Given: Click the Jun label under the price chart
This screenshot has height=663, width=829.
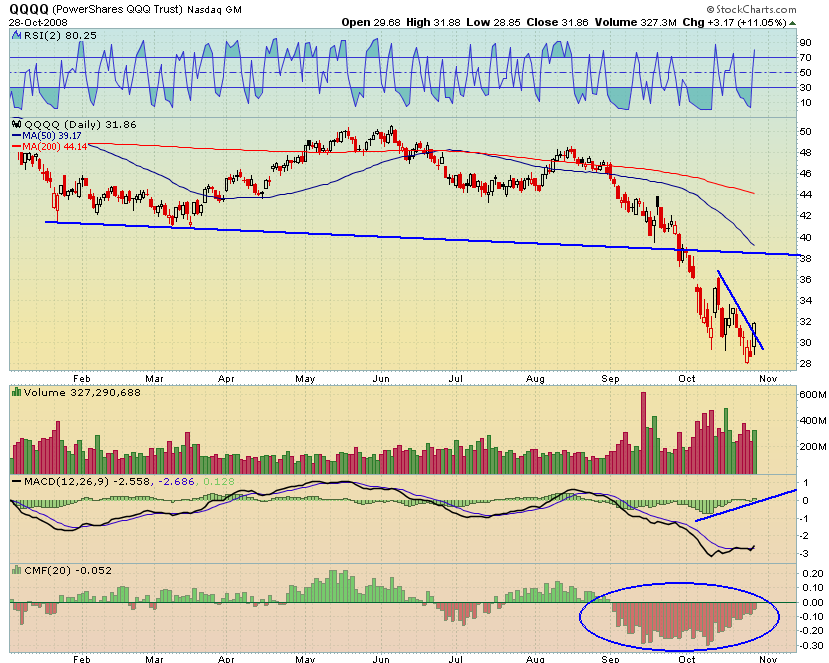Looking at the screenshot, I should tap(381, 379).
